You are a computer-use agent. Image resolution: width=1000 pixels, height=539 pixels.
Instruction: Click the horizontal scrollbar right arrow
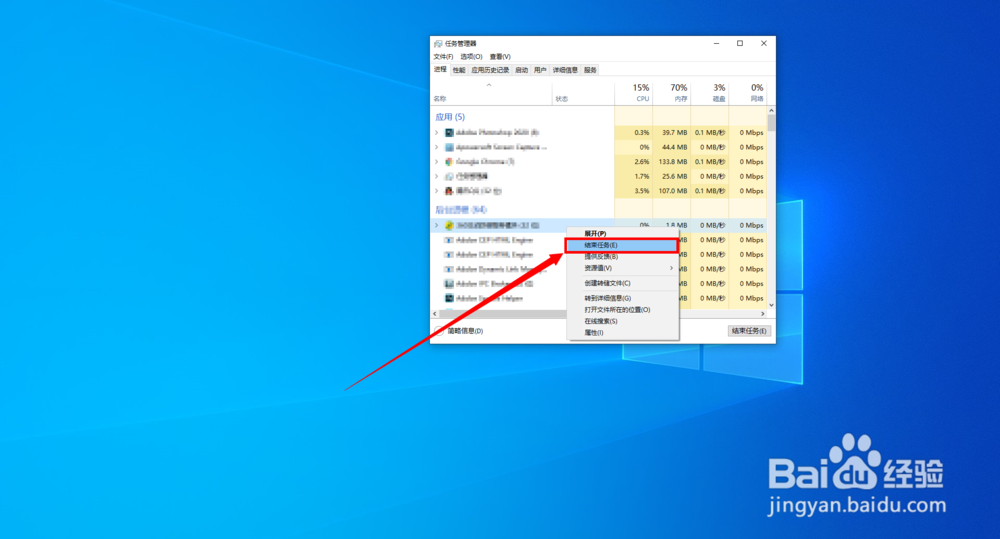[x=763, y=314]
